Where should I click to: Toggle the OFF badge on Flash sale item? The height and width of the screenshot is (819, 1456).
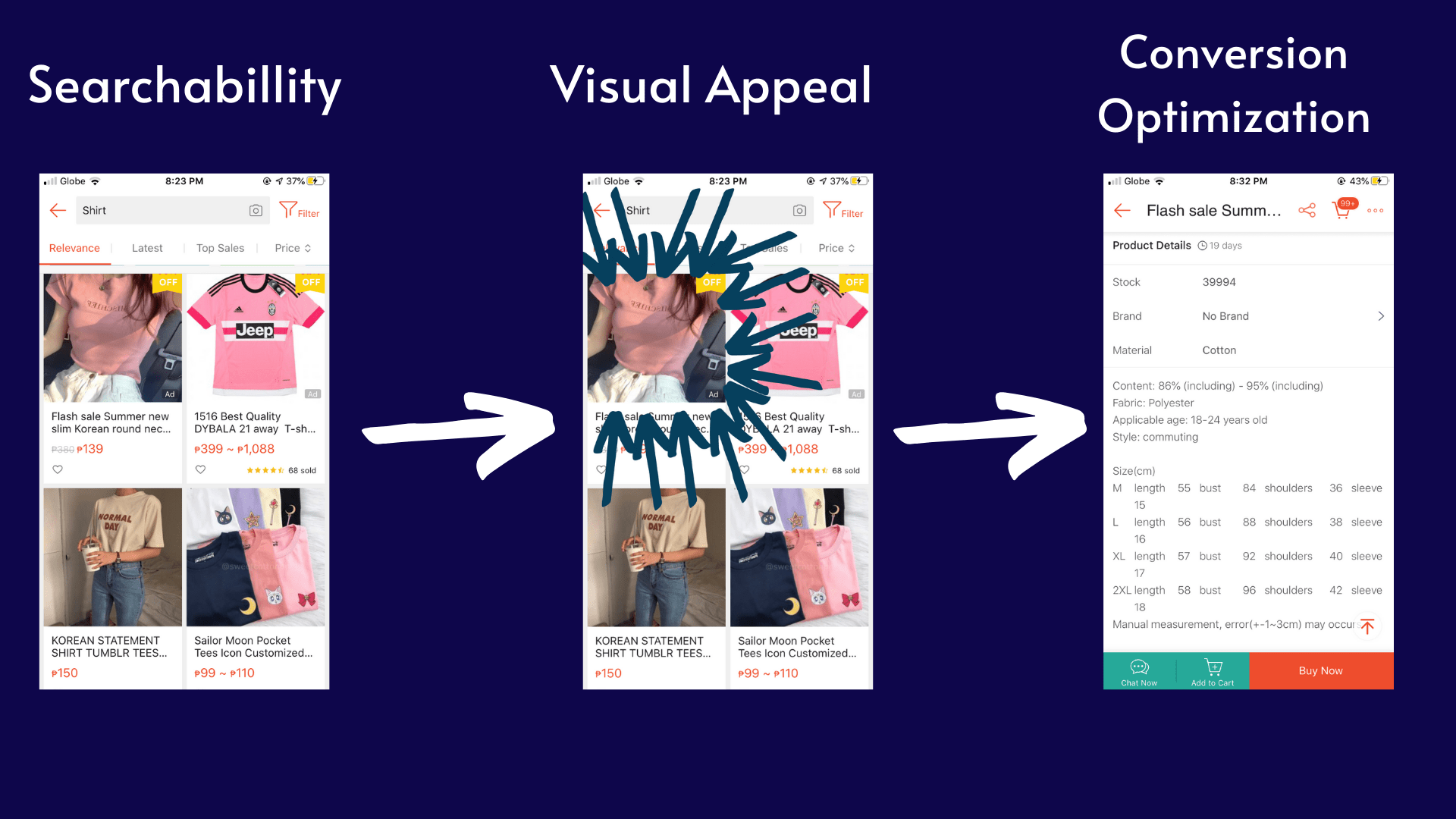coord(168,282)
